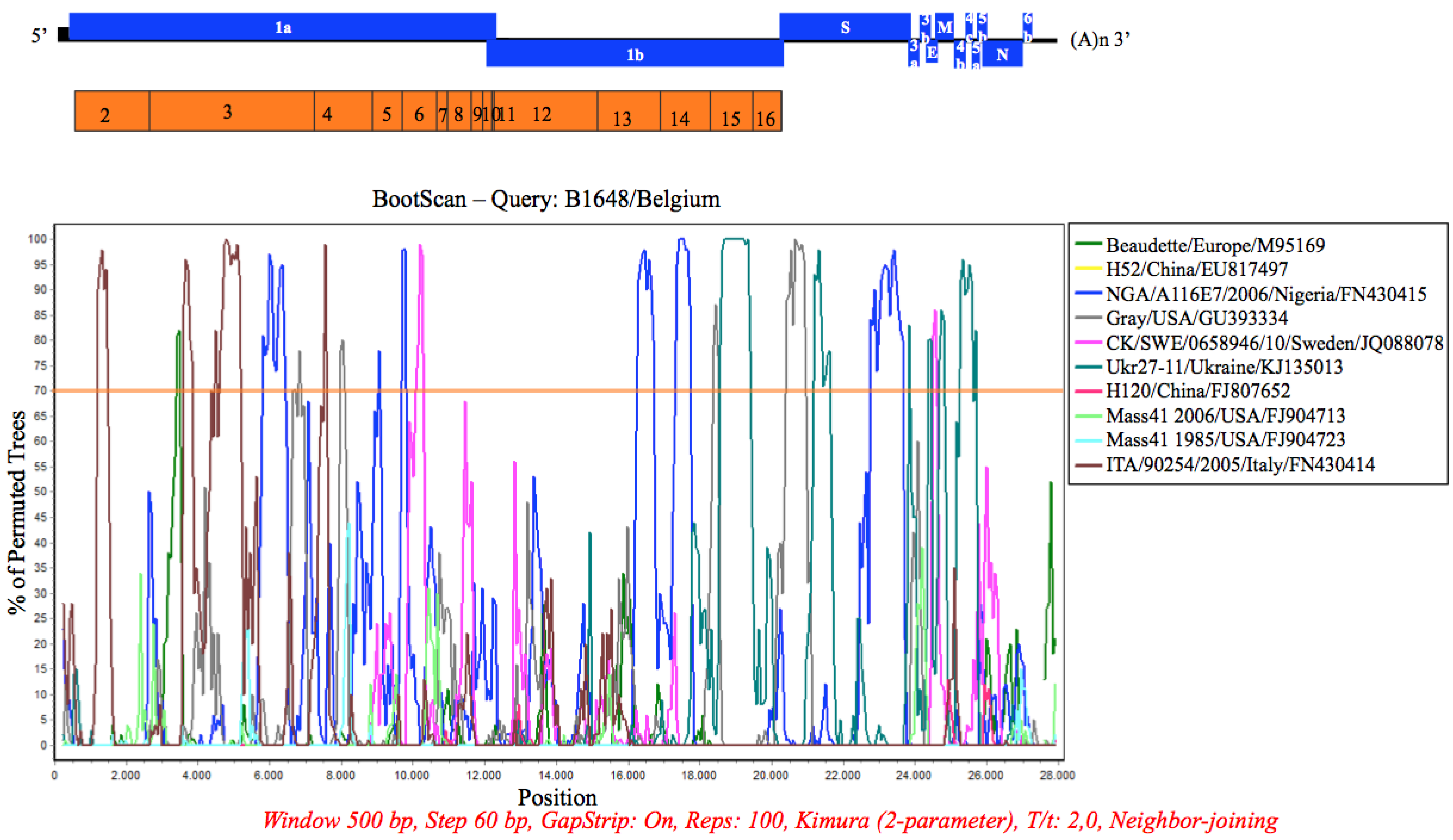The image size is (1453, 840).
Task: Click the blue 1a genome segment
Action: coord(283,26)
